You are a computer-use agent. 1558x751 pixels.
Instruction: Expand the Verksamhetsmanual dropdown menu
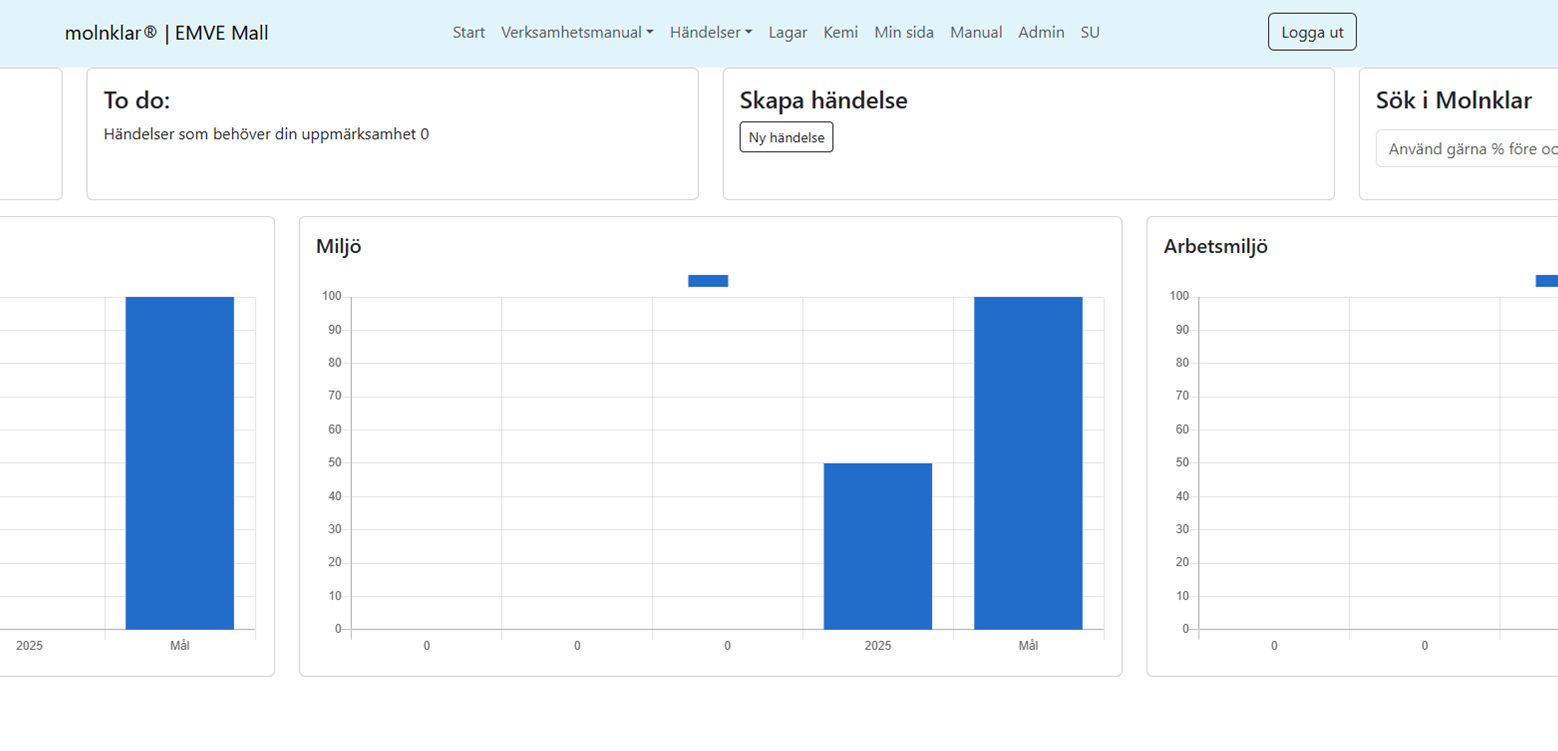click(x=577, y=32)
